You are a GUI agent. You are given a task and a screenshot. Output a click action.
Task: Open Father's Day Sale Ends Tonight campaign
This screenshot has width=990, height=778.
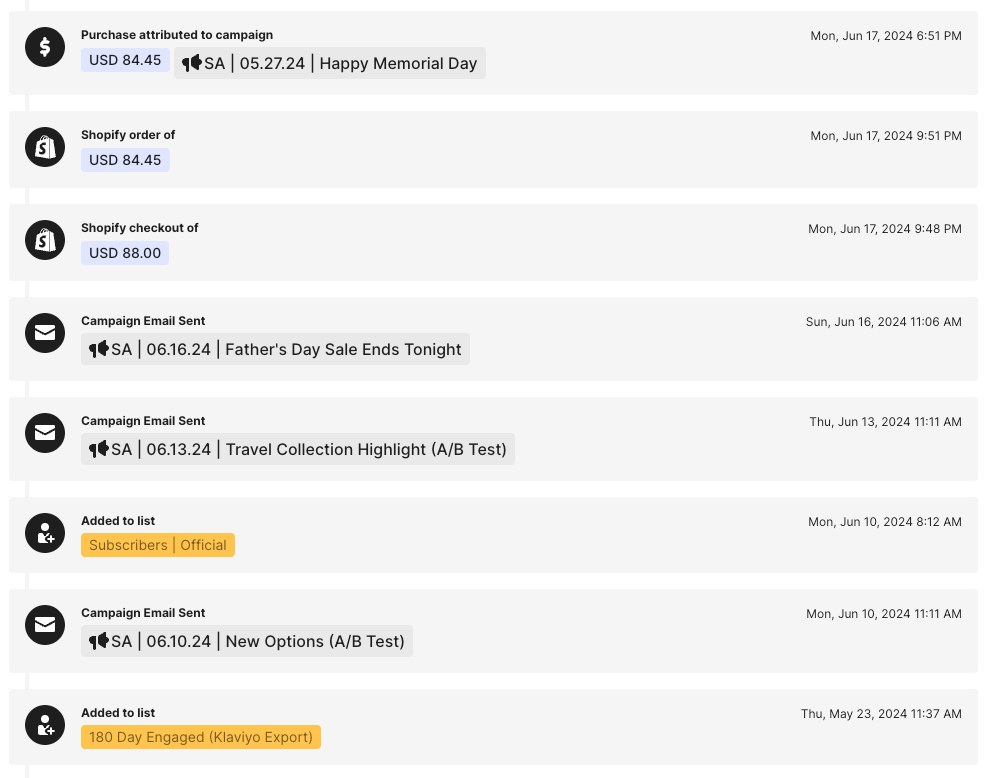(x=276, y=349)
